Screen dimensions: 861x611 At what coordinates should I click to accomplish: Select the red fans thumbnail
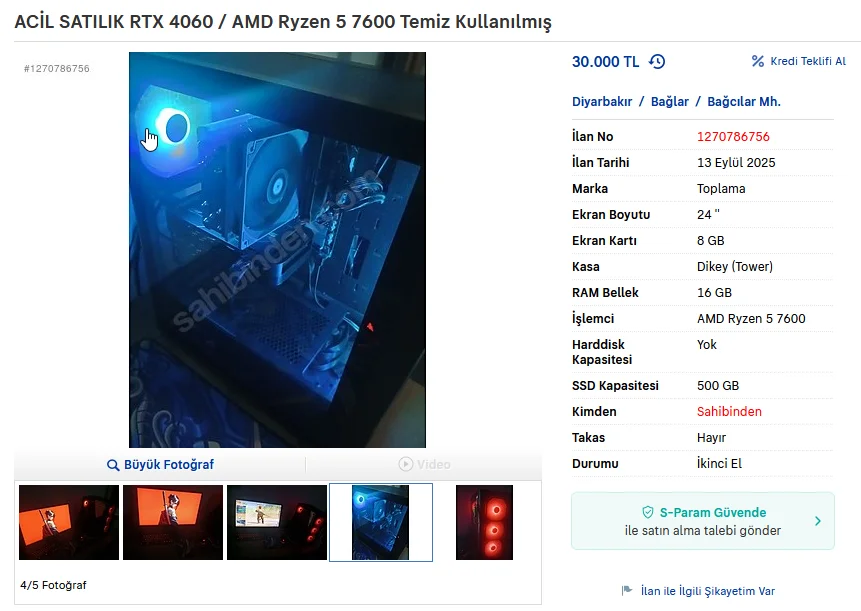(x=484, y=522)
